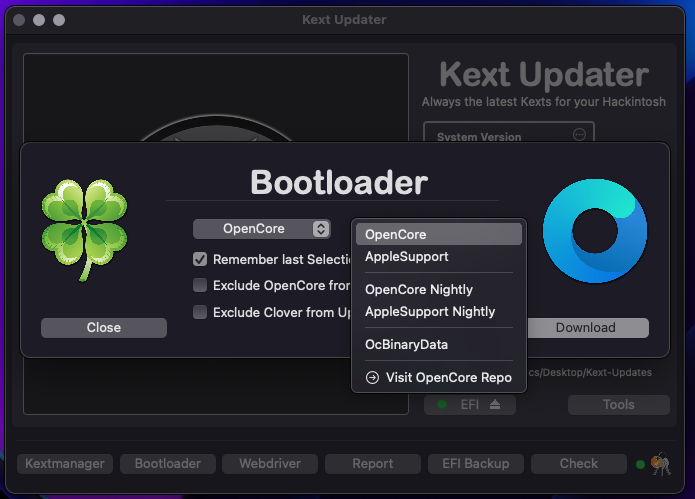This screenshot has height=499, width=695.
Task: Click the green status dot on the EFI button
Action: point(441,404)
